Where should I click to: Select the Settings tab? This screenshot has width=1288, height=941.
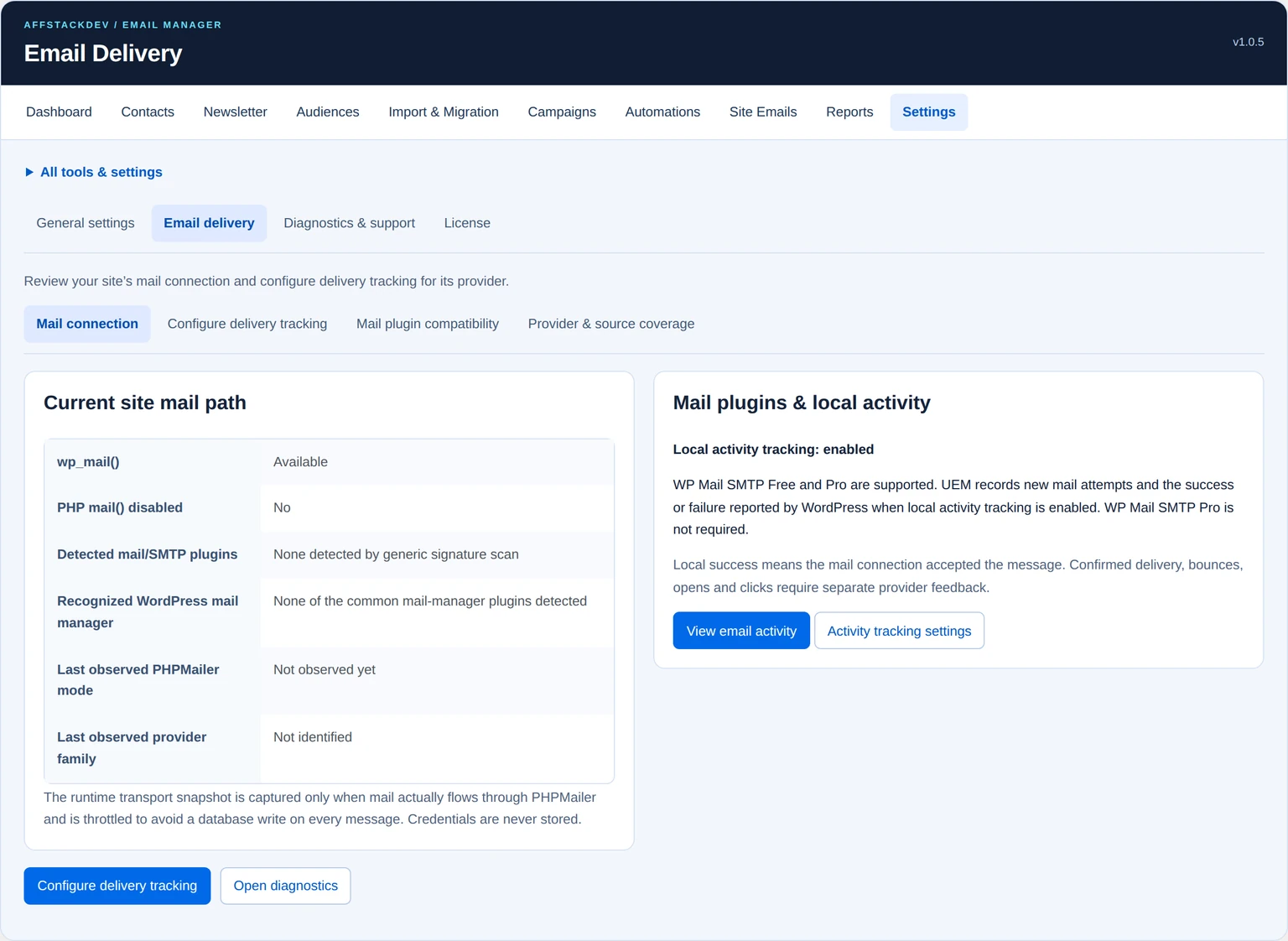pyautogui.click(x=929, y=112)
